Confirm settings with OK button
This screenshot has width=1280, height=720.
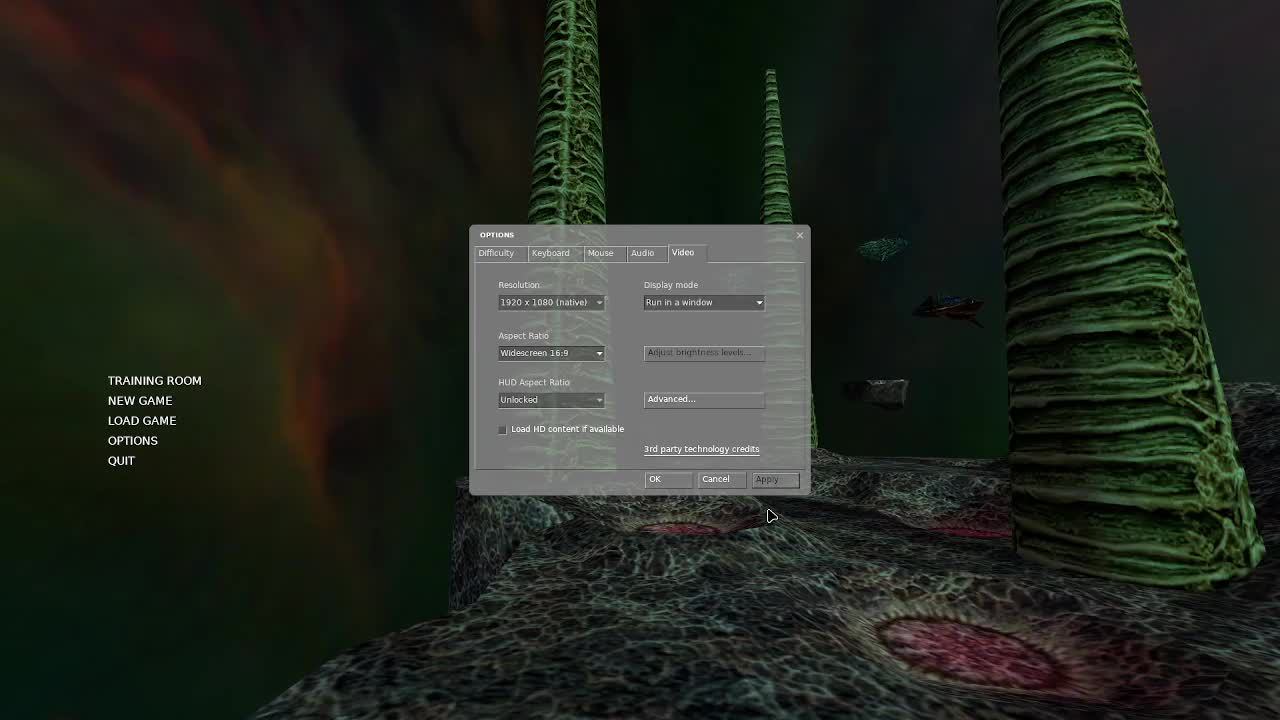click(668, 480)
